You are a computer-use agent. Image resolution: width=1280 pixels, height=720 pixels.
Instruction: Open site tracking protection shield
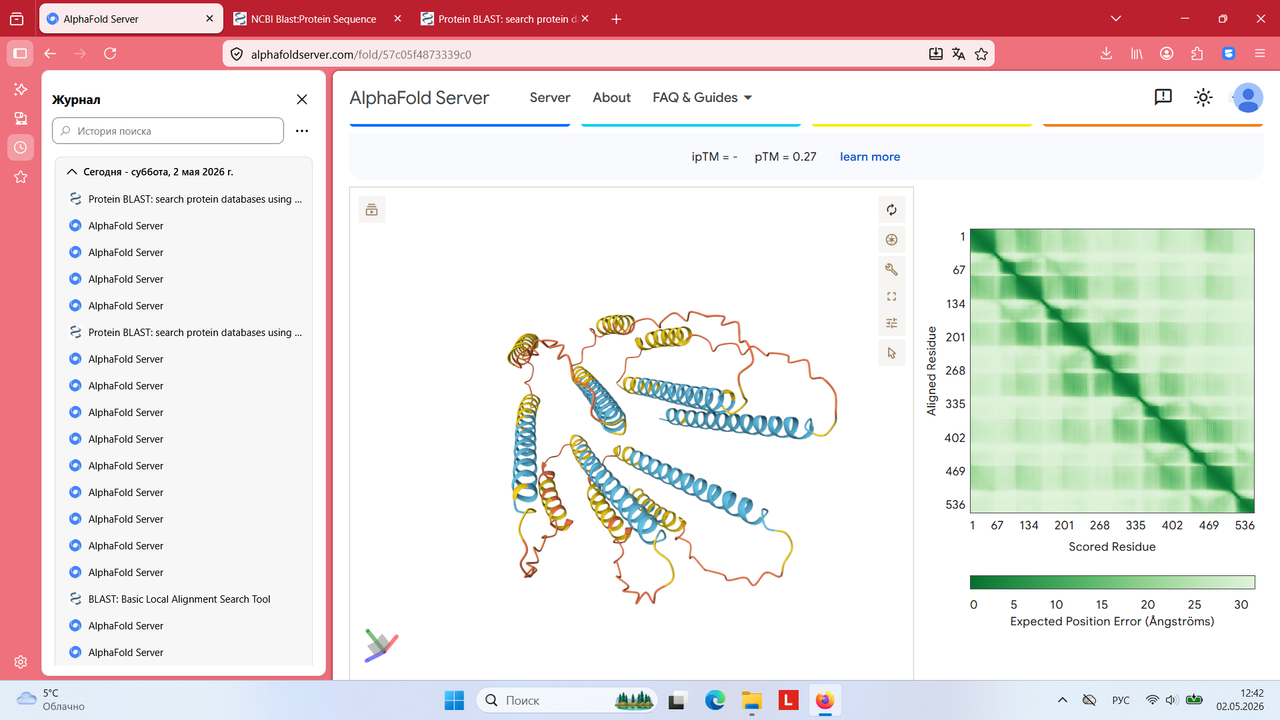click(x=236, y=54)
